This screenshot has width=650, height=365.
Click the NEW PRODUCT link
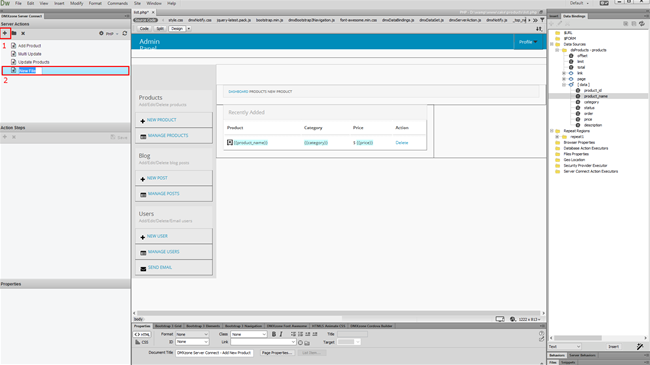click(x=162, y=120)
